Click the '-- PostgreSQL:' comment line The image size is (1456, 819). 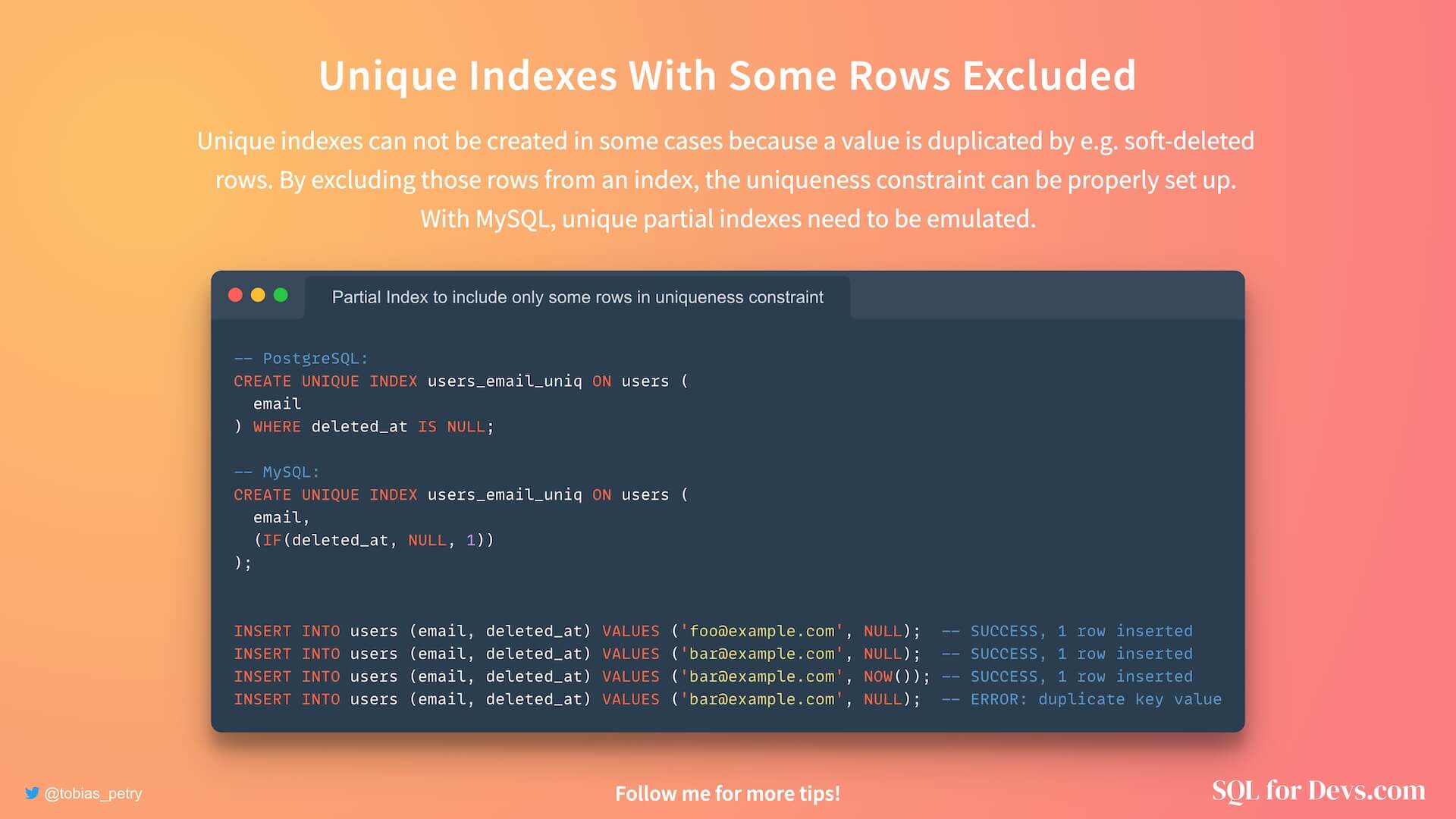pyautogui.click(x=301, y=358)
